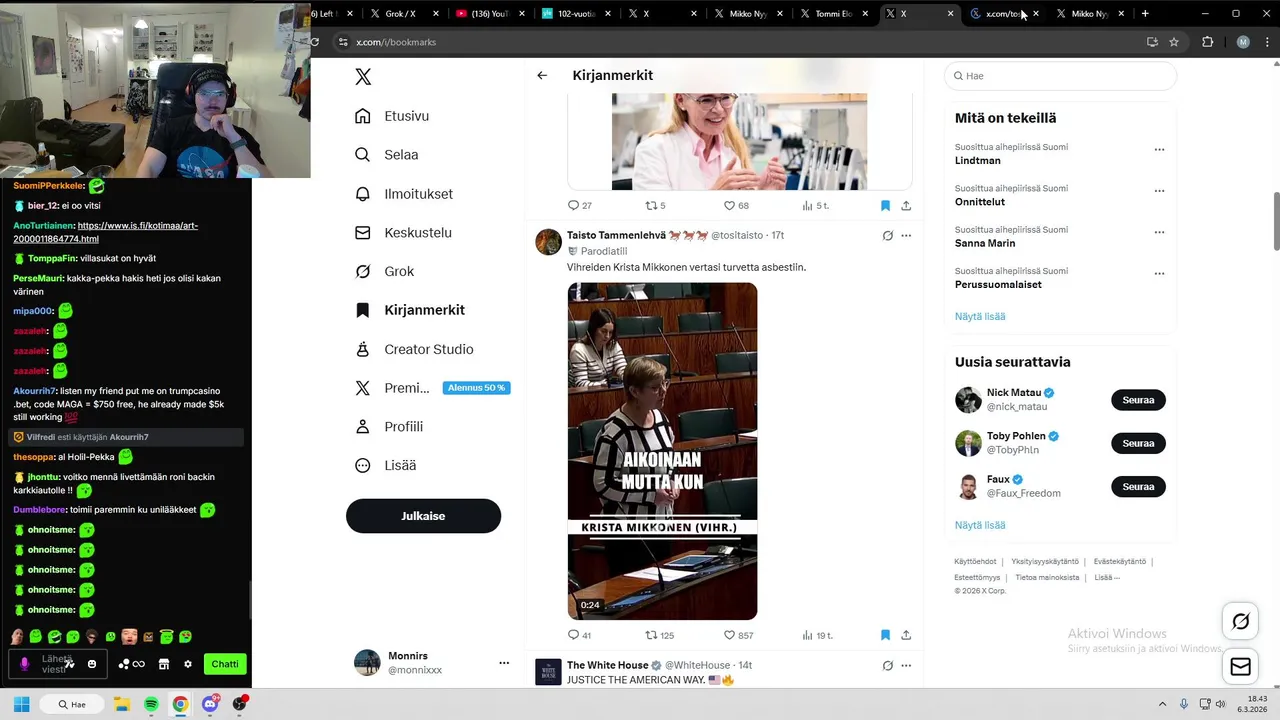Play the Krista Mikkonen video
This screenshot has height=720, width=1280.
tap(662, 451)
